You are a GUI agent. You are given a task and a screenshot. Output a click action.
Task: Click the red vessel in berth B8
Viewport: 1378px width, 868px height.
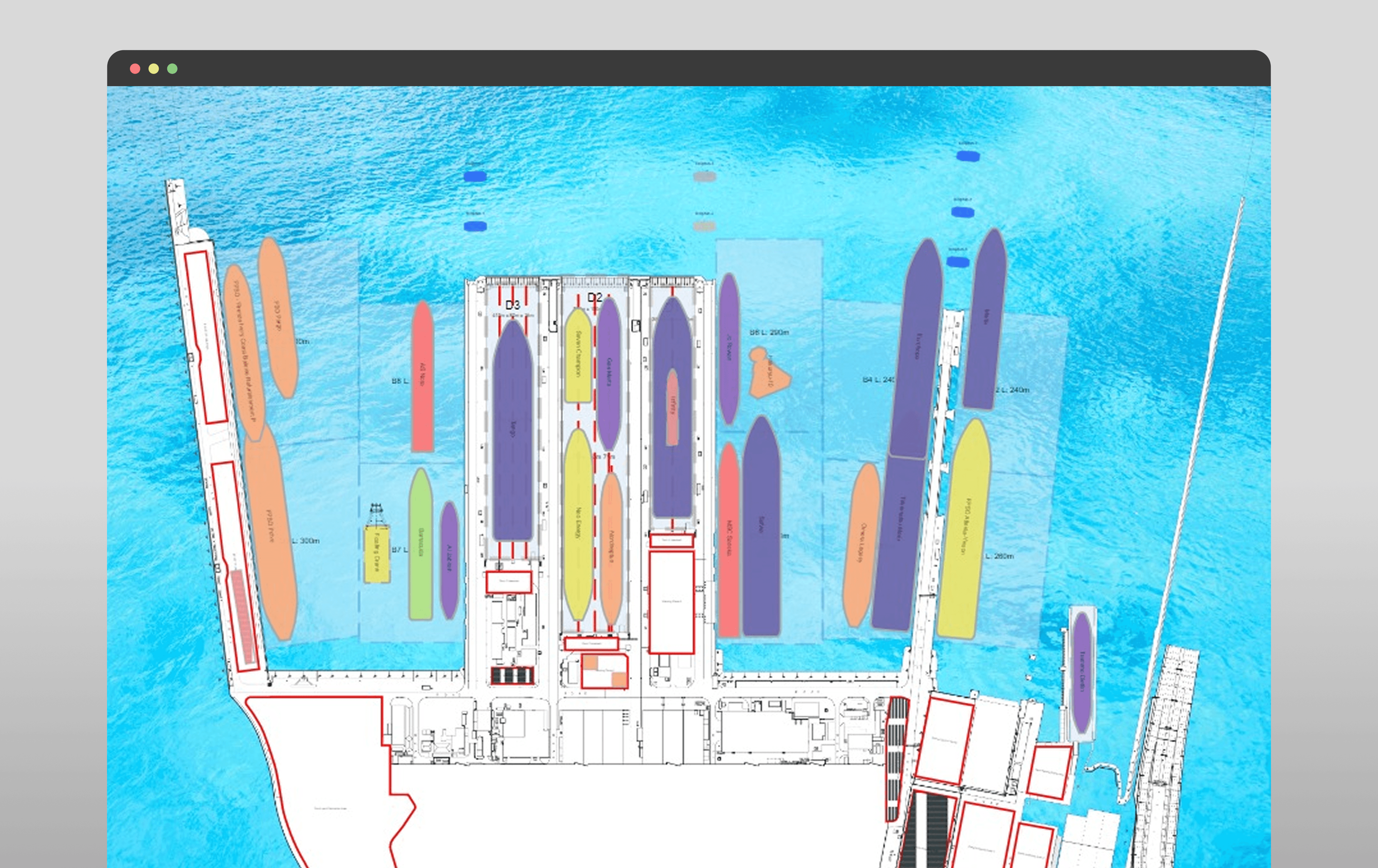[x=422, y=376]
